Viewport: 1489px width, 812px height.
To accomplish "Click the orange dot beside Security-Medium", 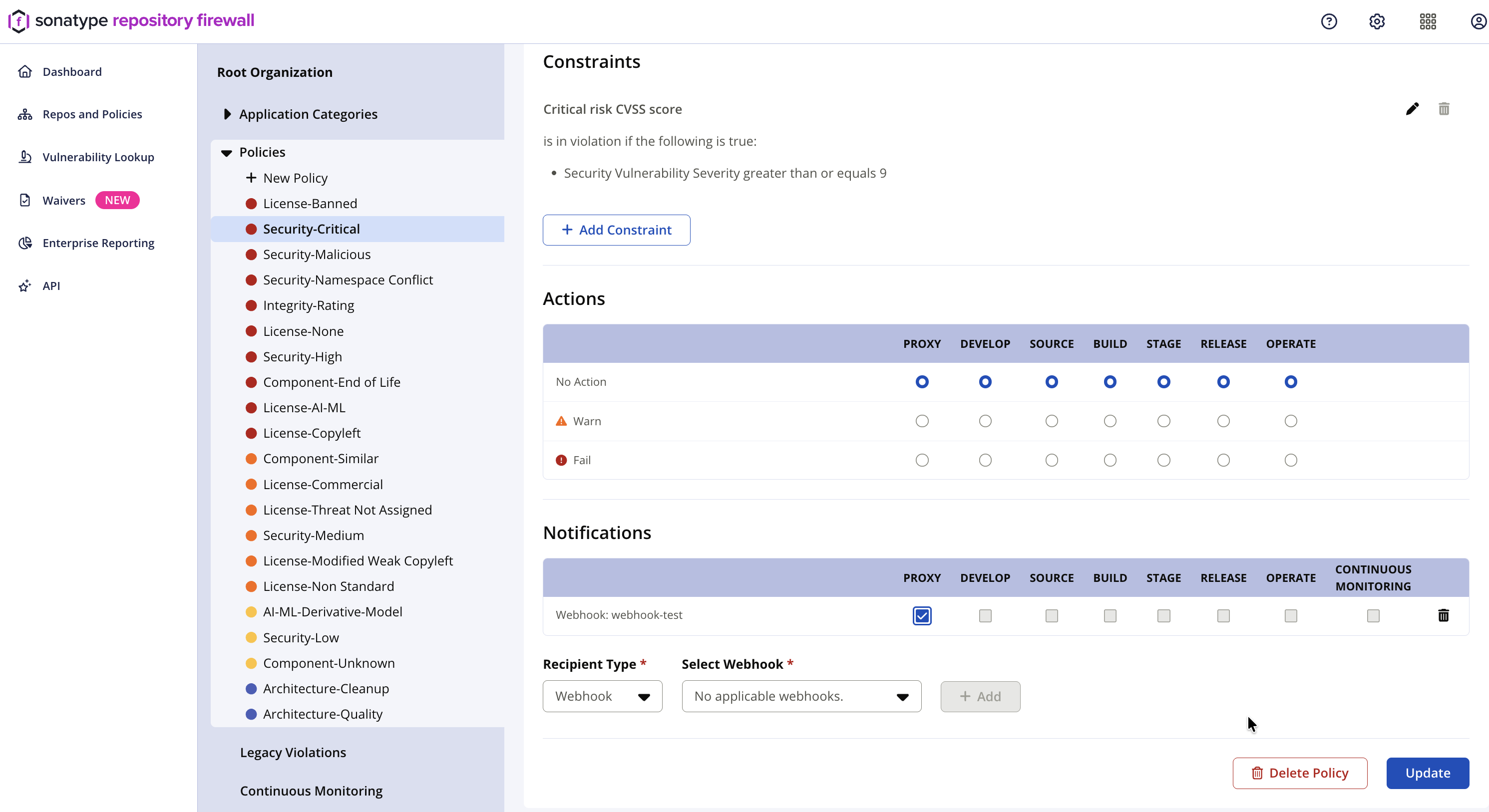I will coord(251,535).
